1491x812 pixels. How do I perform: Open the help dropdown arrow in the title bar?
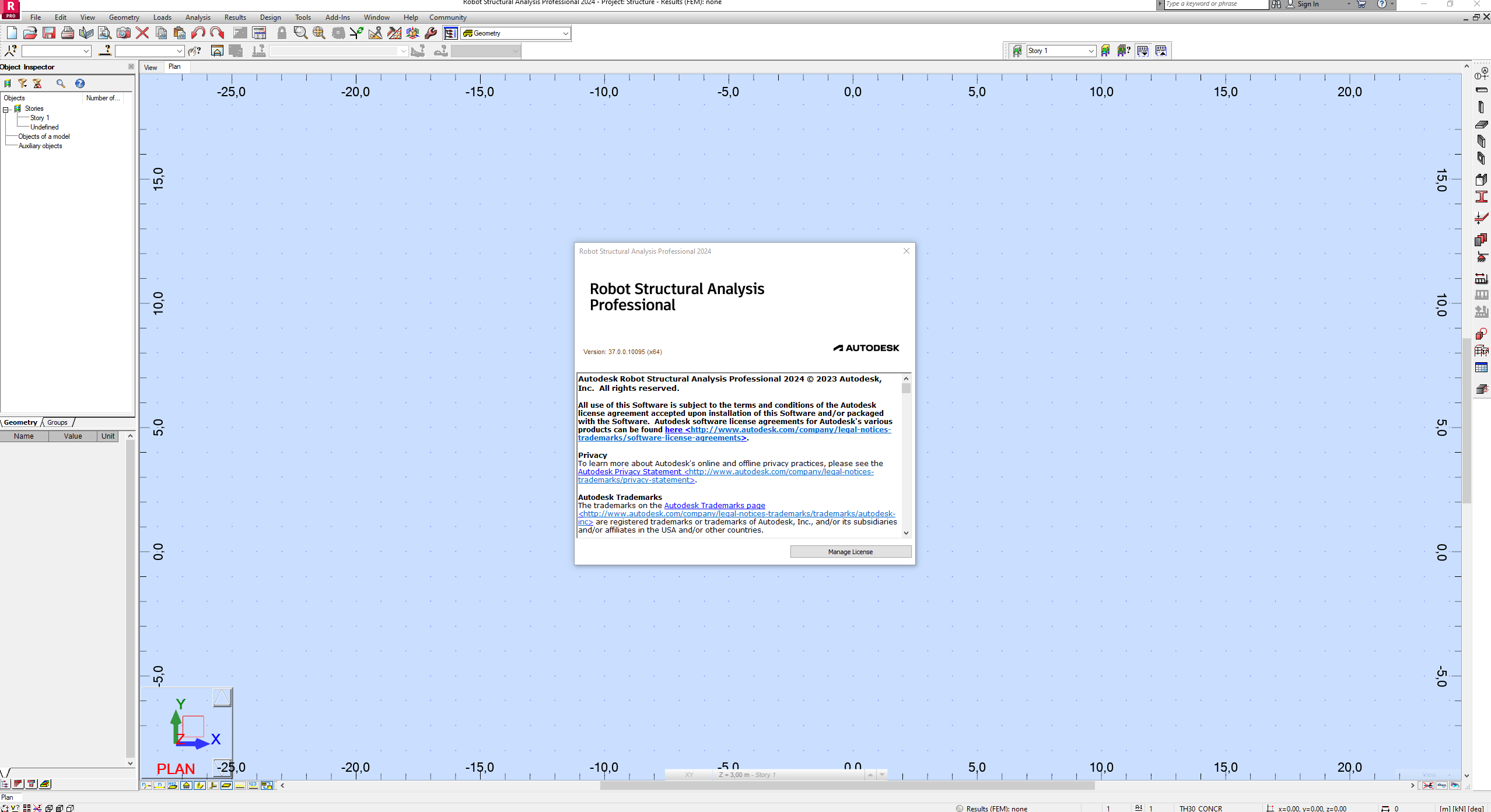(x=1392, y=4)
